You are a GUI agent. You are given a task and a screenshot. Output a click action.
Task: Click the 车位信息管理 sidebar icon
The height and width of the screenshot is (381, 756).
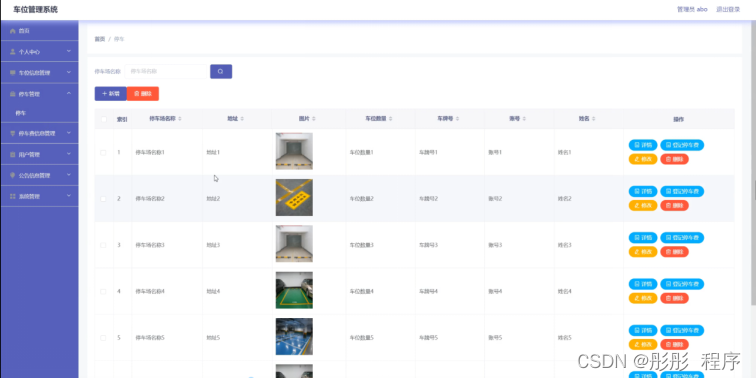(x=13, y=73)
